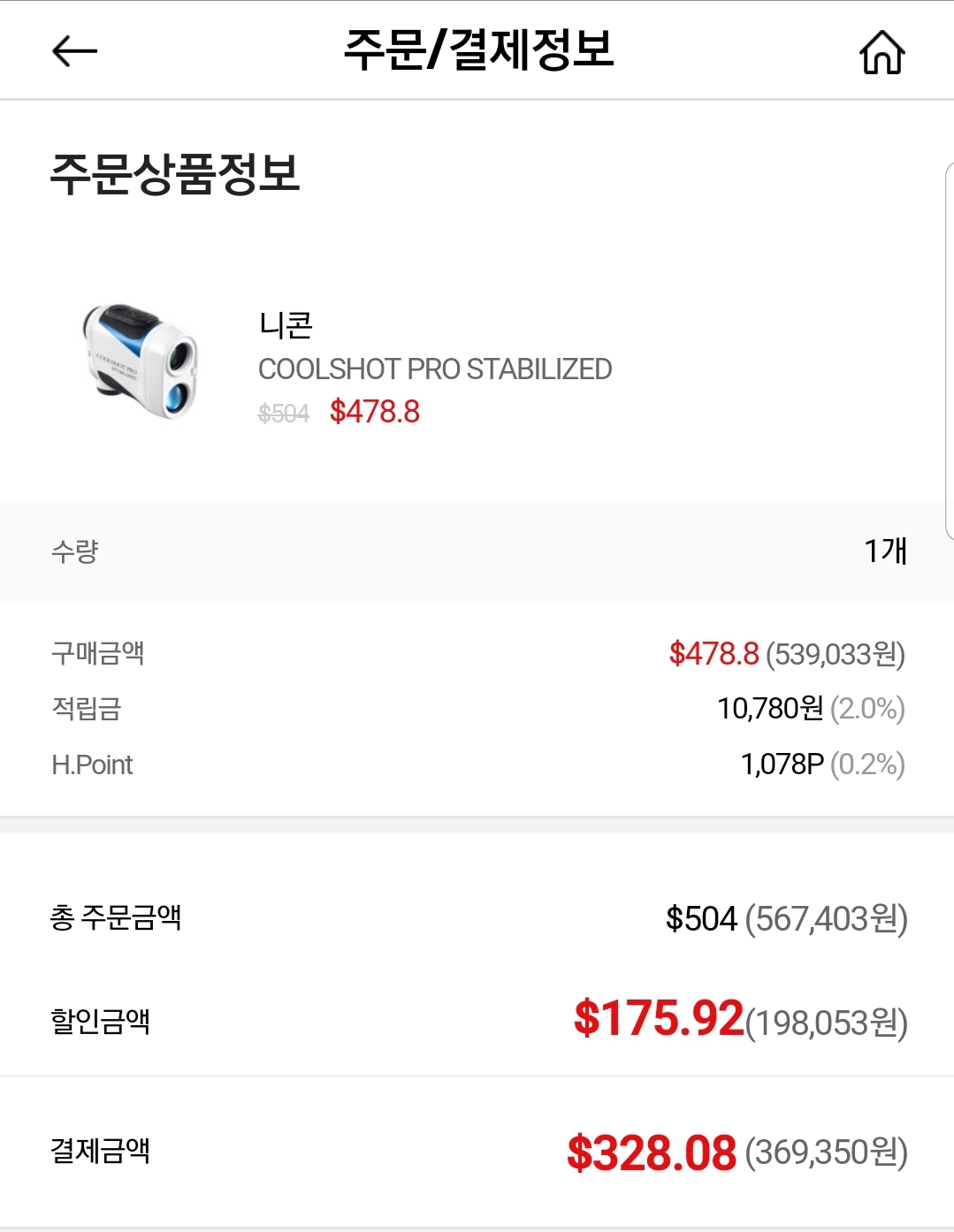
Task: Select the 수량 label
Action: (x=75, y=551)
